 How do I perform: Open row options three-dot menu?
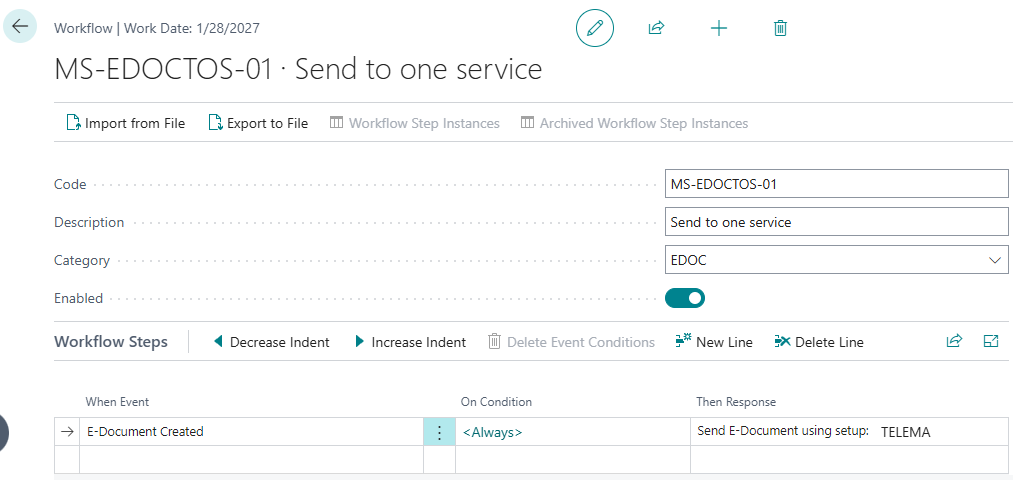439,432
